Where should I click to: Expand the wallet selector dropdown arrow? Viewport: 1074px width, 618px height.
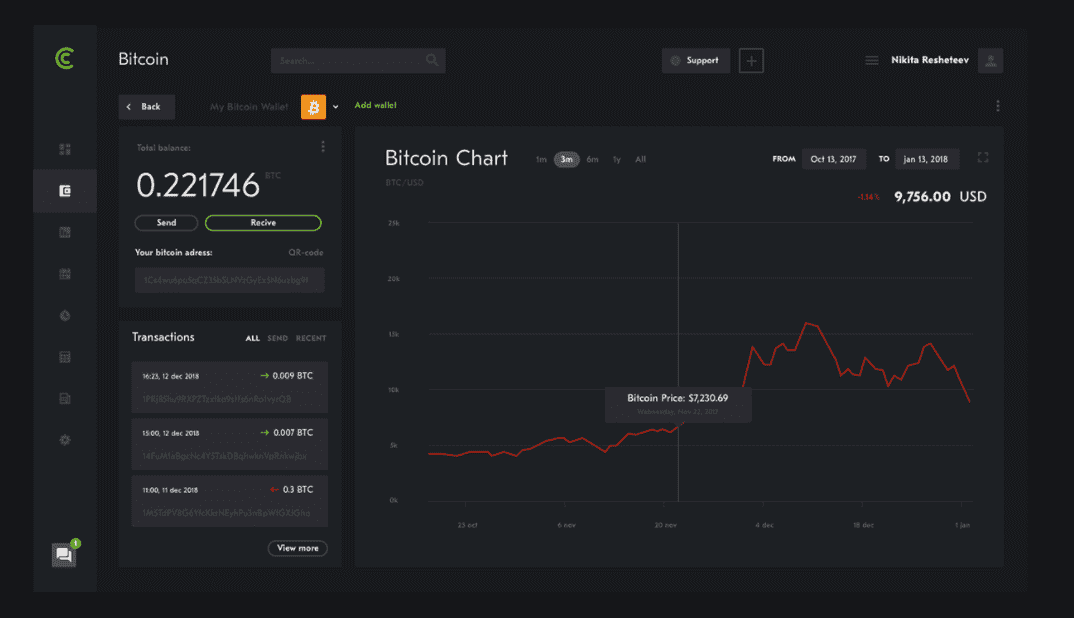click(336, 107)
